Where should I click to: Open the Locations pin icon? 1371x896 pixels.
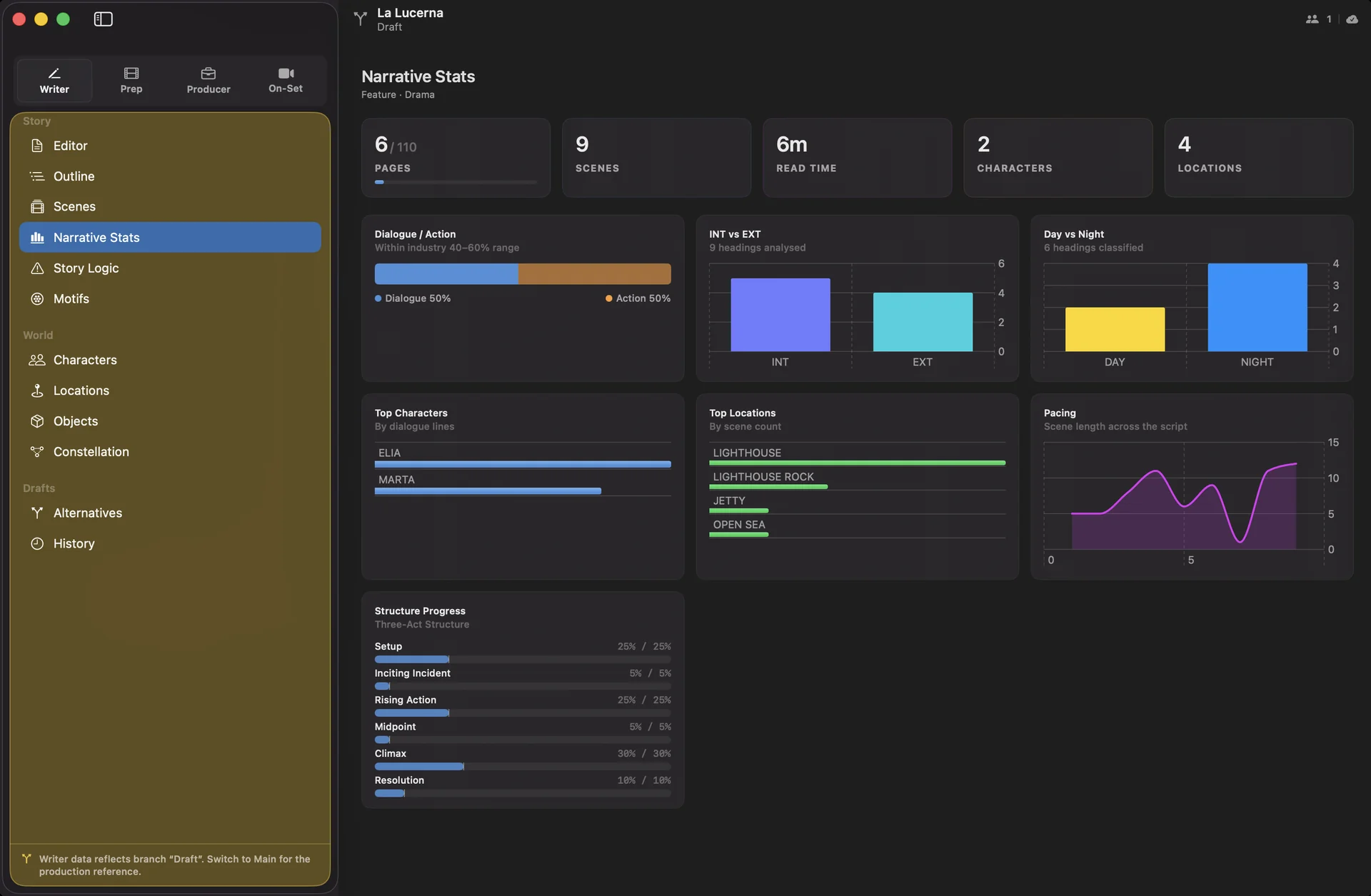point(37,391)
